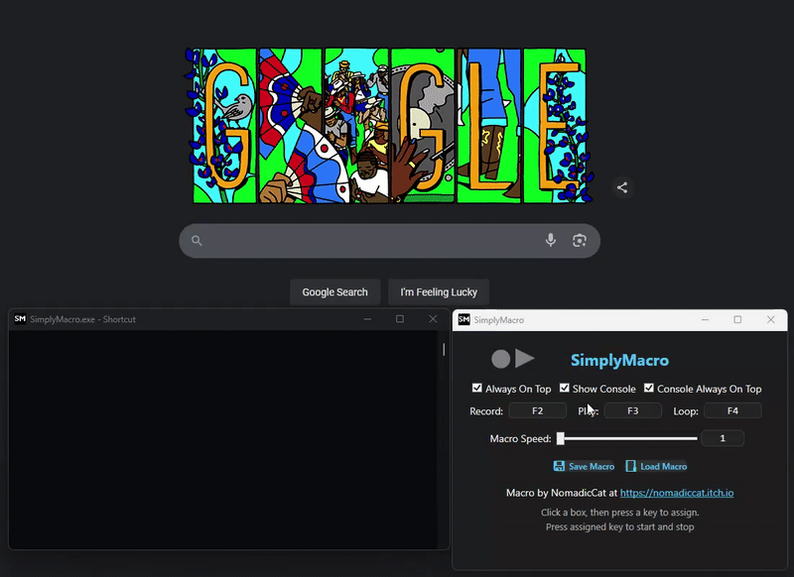
Task: Click the share icon beside the doodle
Action: pyautogui.click(x=622, y=187)
